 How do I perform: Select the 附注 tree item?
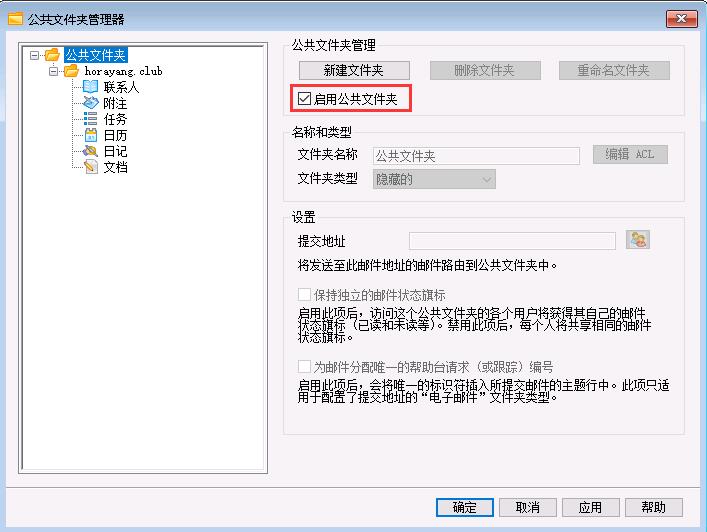click(115, 103)
